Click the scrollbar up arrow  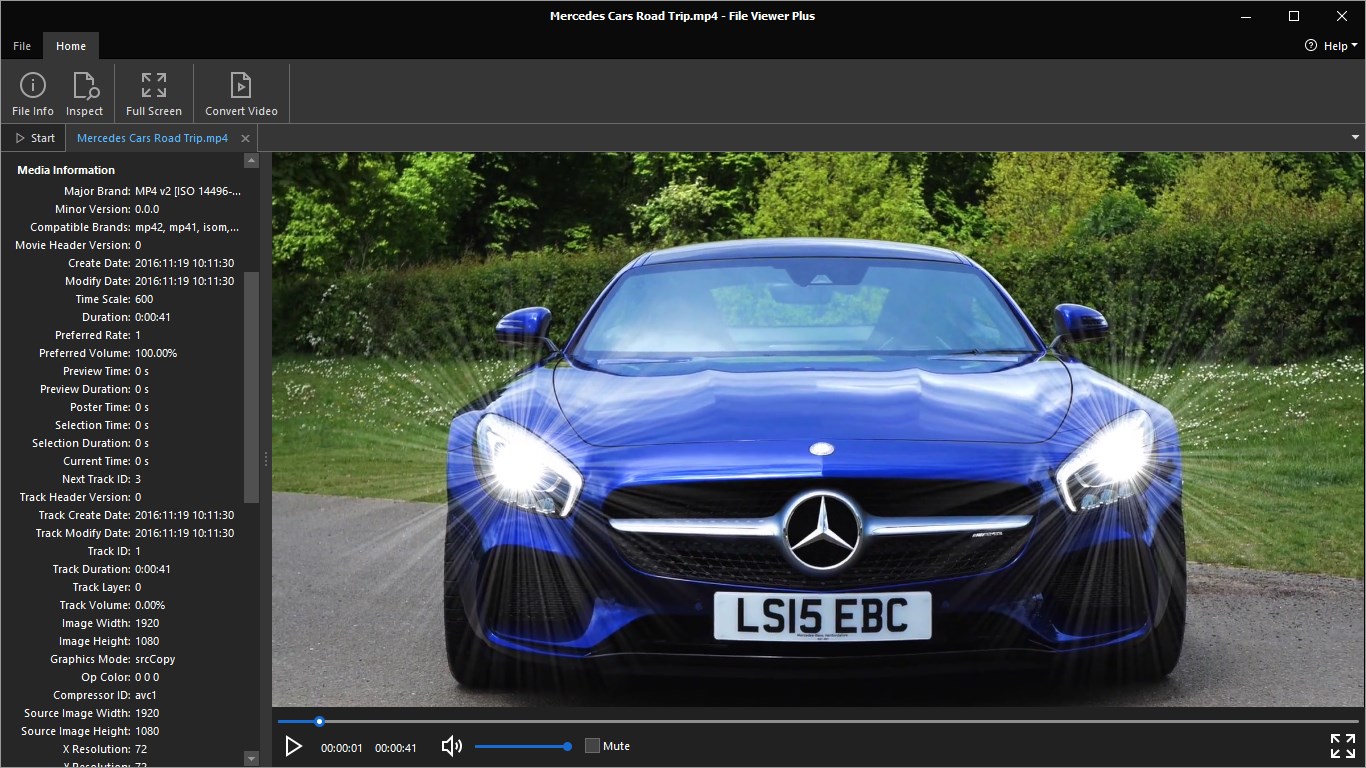point(251,160)
